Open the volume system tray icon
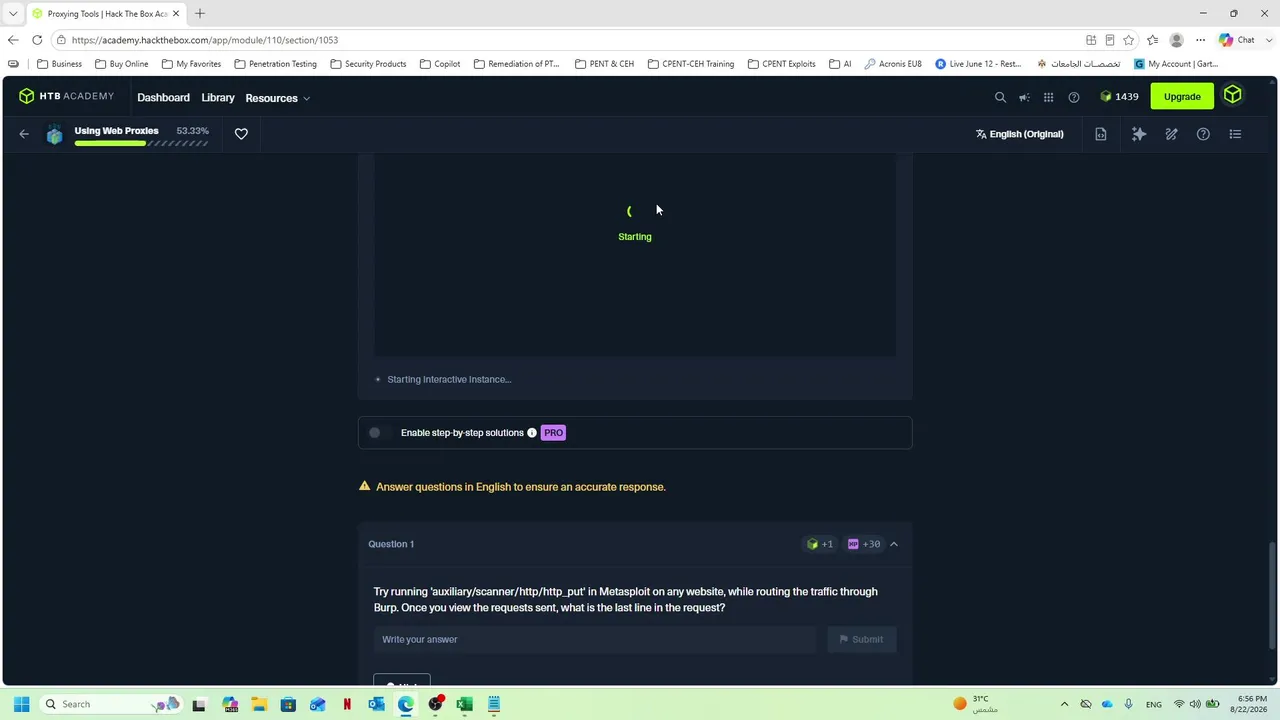This screenshot has height=720, width=1280. pos(1195,704)
